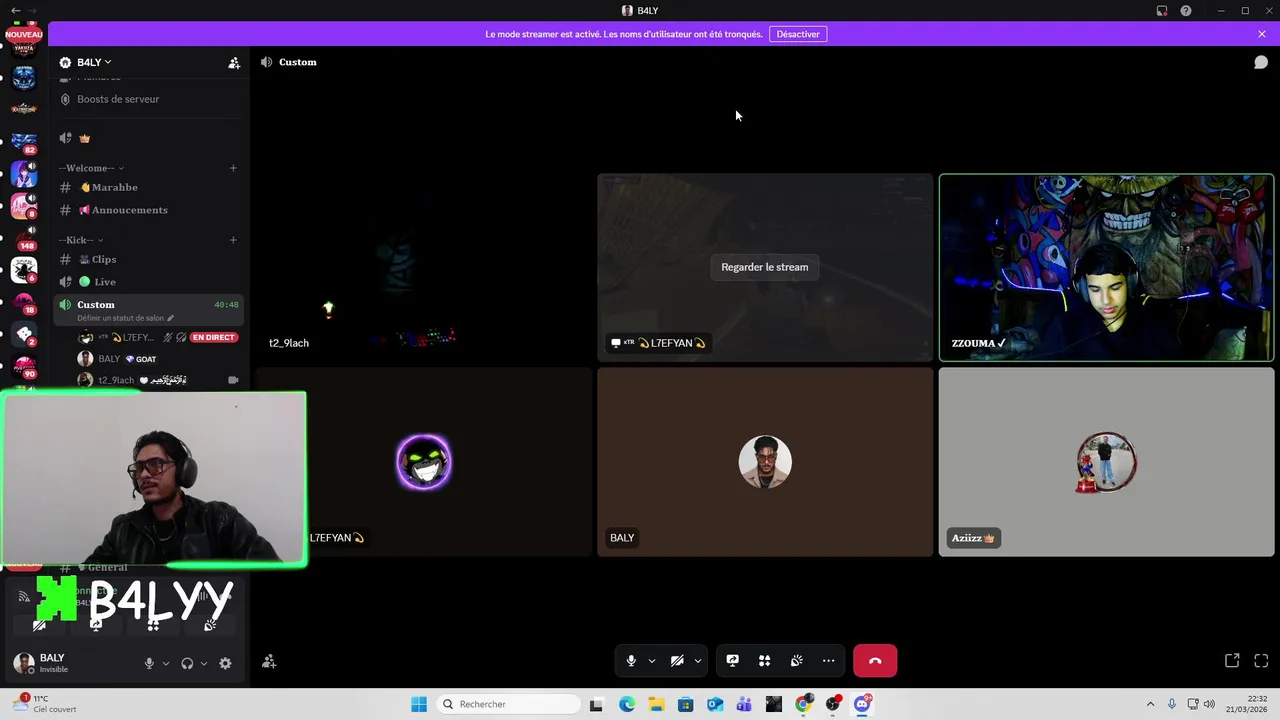
Task: Launch the Activities grid icon in call controls
Action: 764,660
